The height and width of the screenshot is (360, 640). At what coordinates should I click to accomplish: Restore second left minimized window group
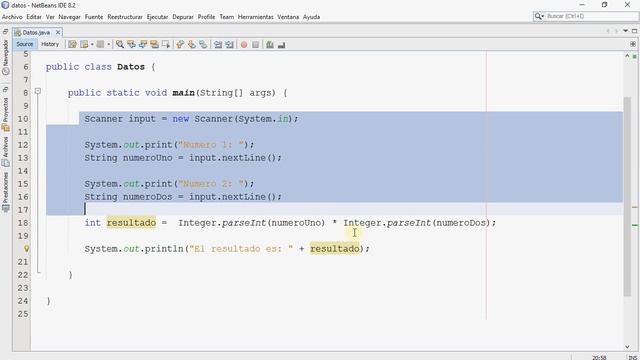coord(6,89)
